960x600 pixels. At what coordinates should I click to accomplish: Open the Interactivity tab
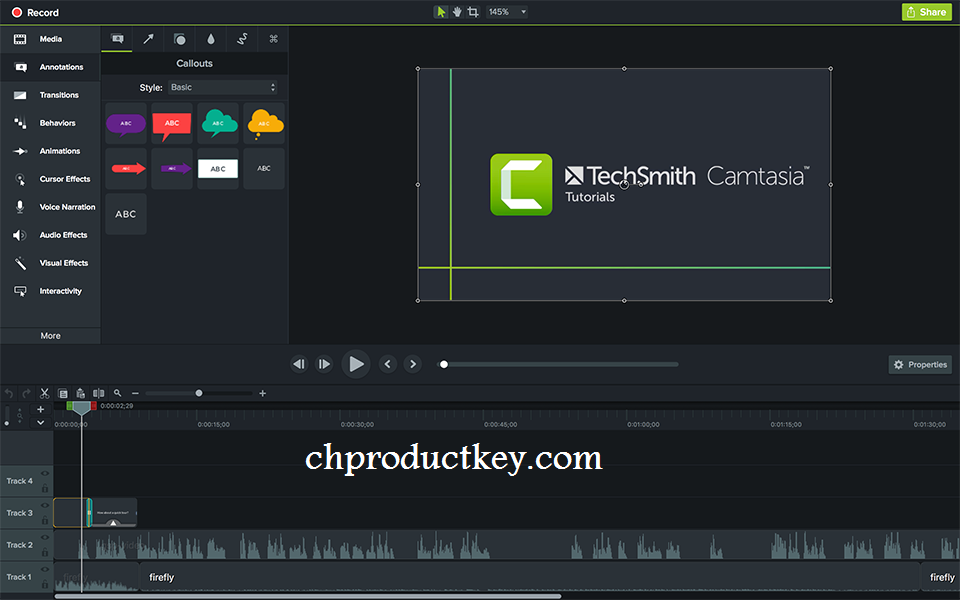50,291
